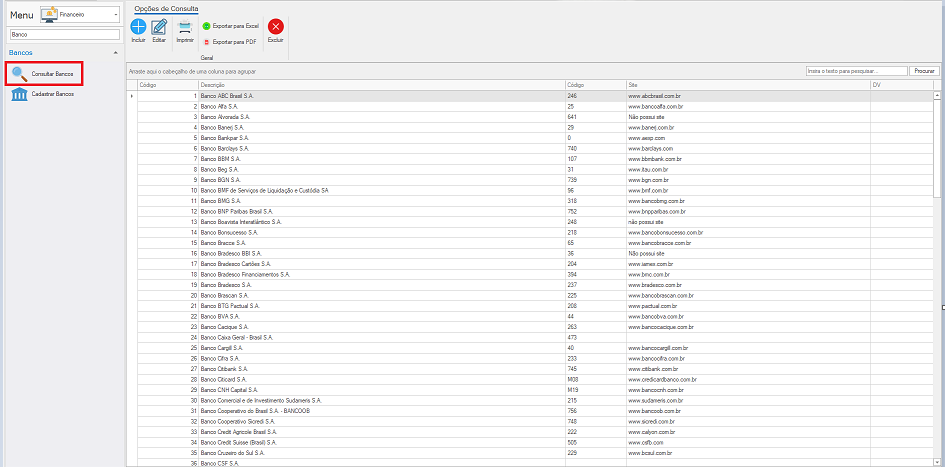The height and width of the screenshot is (467, 945).
Task: Sort by the Site column header
Action: [x=748, y=85]
